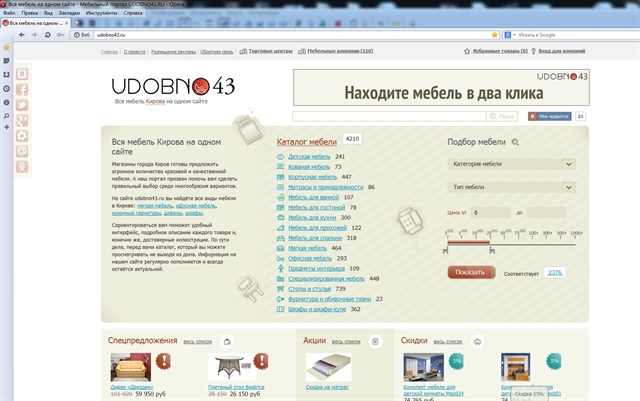Click the Twitter share icon

click(x=22, y=104)
